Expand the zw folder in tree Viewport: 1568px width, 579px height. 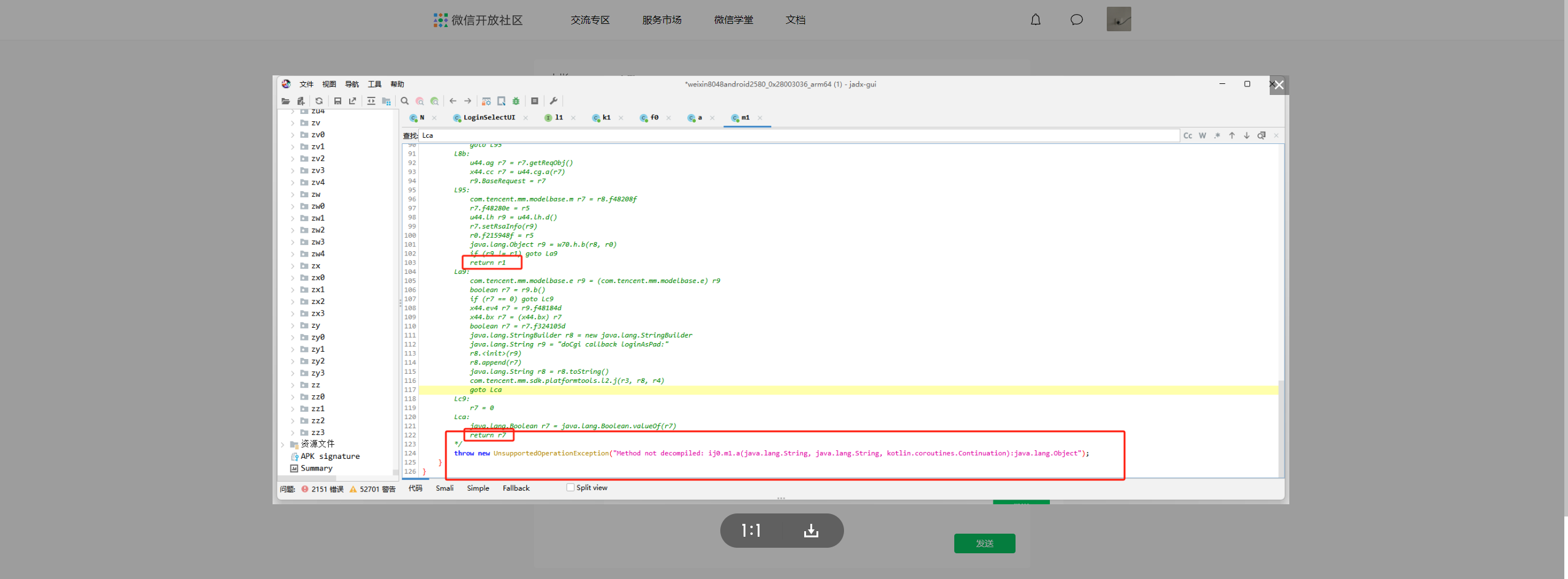[x=293, y=194]
